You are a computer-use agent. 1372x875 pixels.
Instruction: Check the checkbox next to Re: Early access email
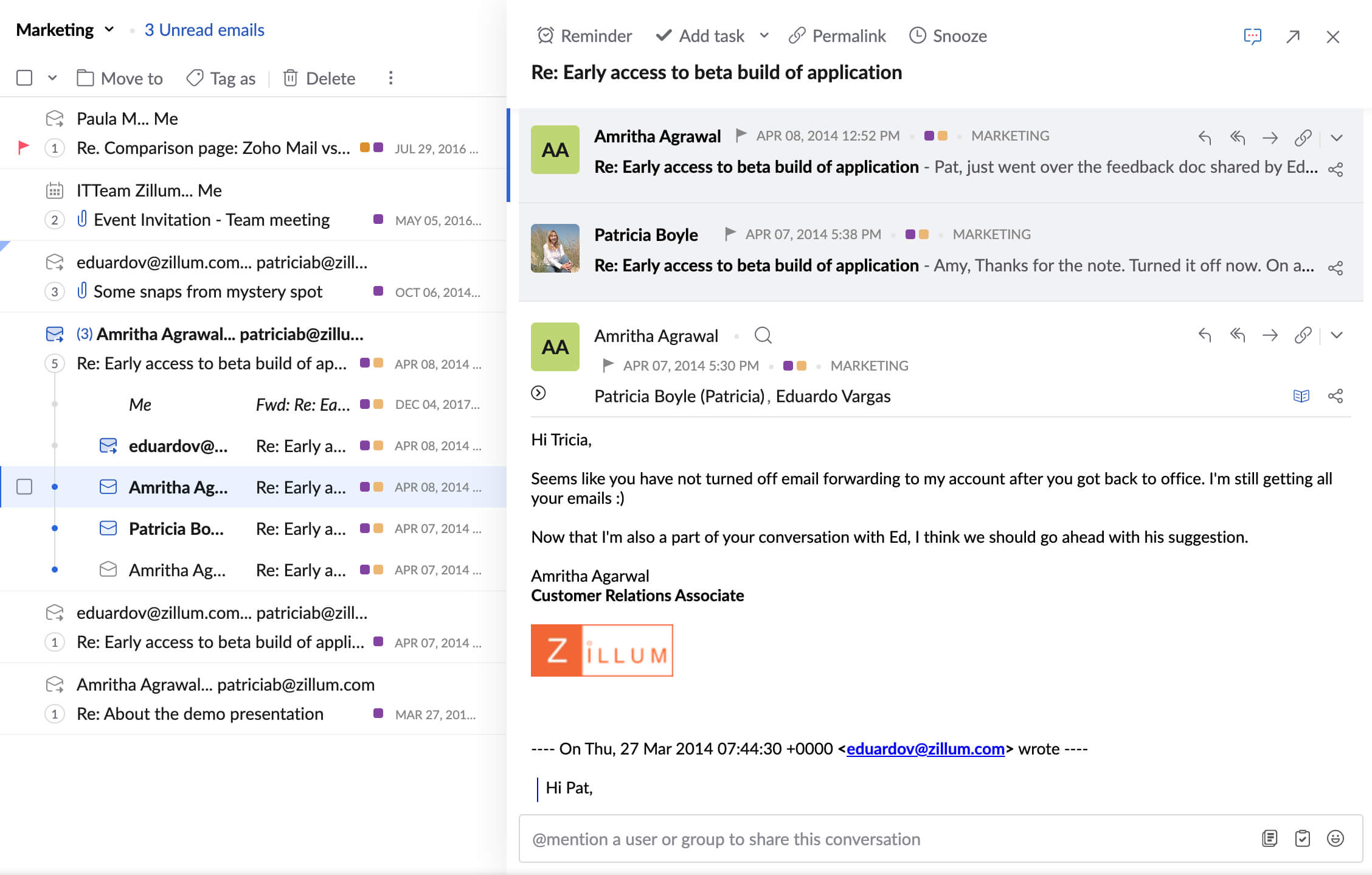coord(25,488)
